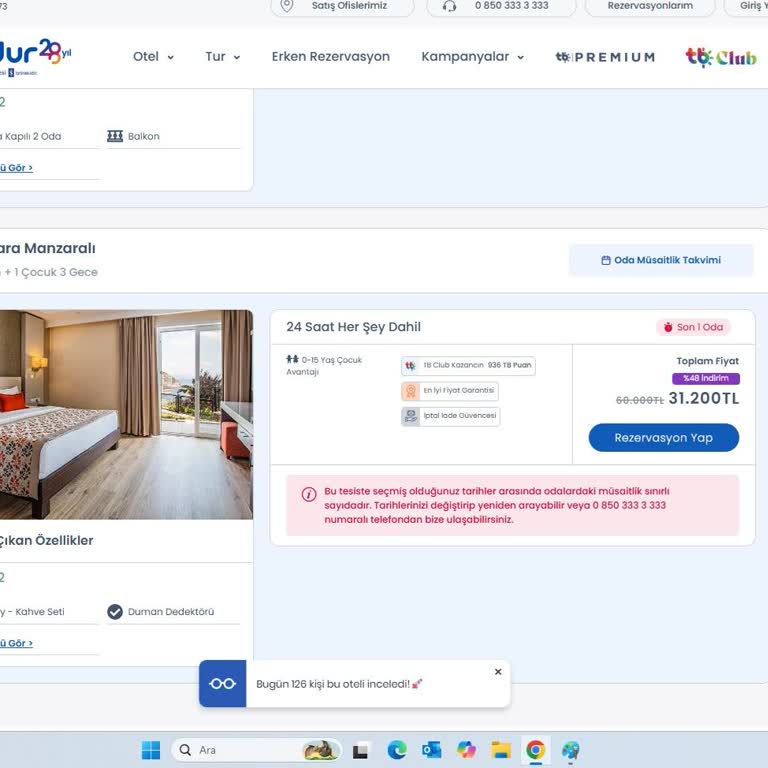
Task: Click the glasses icon on the visitor notification
Action: [222, 684]
